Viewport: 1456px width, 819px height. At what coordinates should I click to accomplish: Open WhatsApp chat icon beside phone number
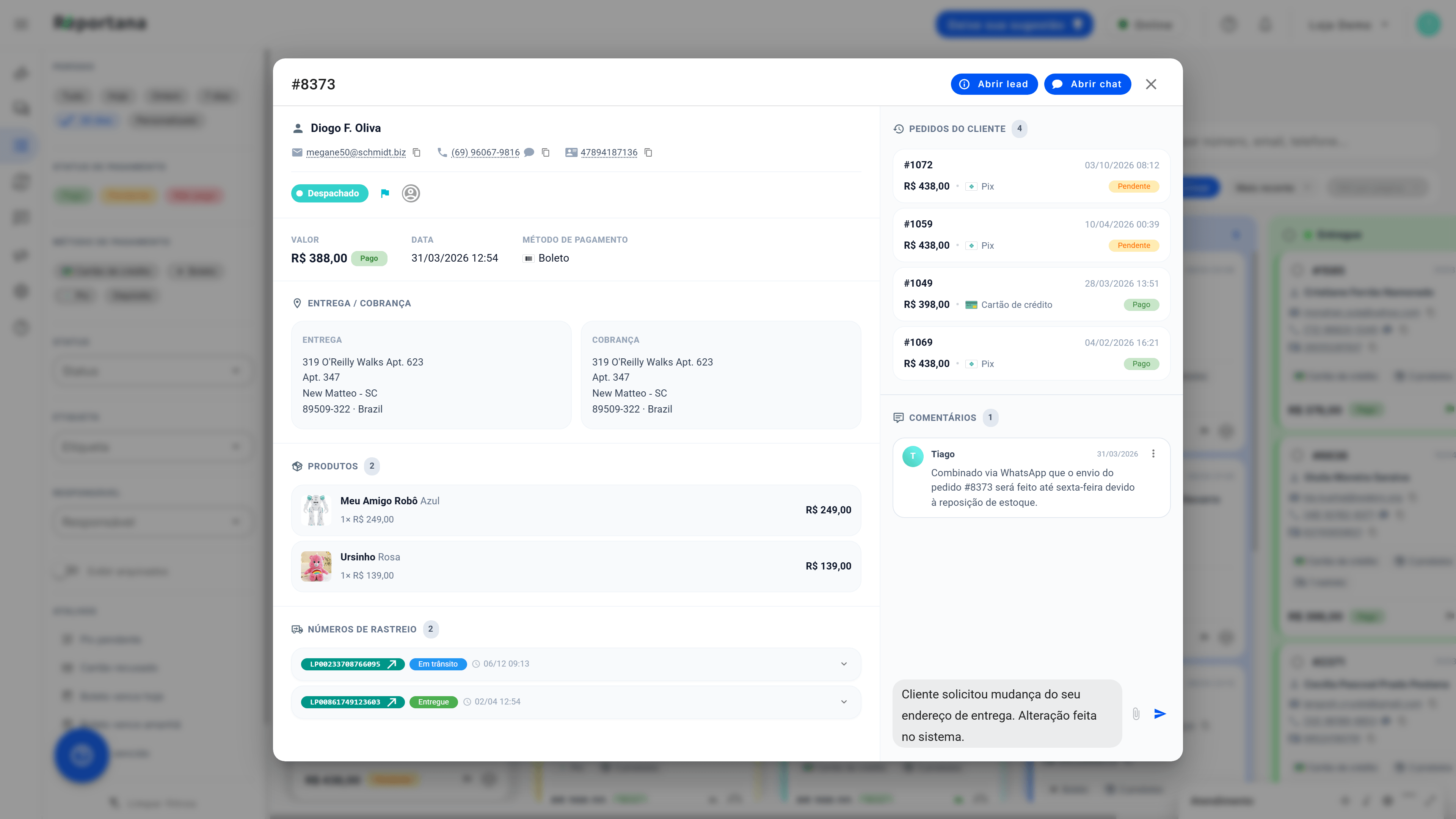pyautogui.click(x=529, y=152)
